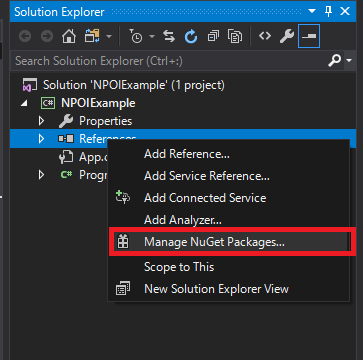Choose Add Connected Service menu item
Viewport: 363px width, 360px height.
(205, 198)
